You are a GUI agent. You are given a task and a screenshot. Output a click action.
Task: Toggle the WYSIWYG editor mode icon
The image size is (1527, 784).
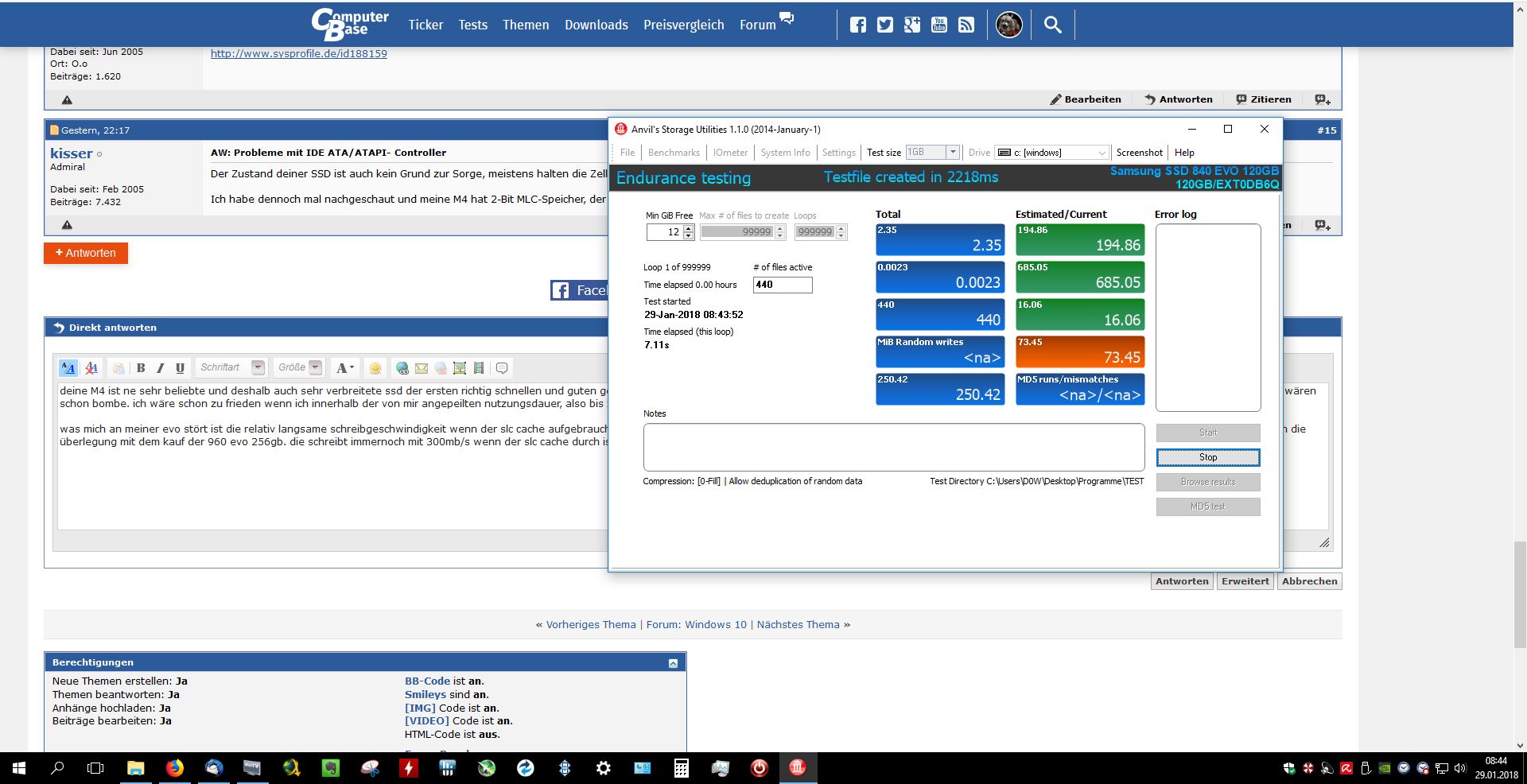click(x=68, y=367)
